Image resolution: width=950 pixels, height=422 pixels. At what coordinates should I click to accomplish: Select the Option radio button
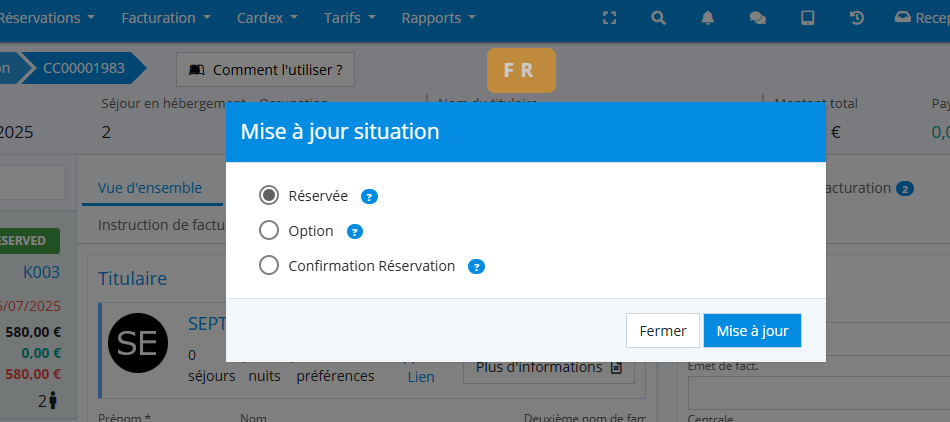point(269,231)
